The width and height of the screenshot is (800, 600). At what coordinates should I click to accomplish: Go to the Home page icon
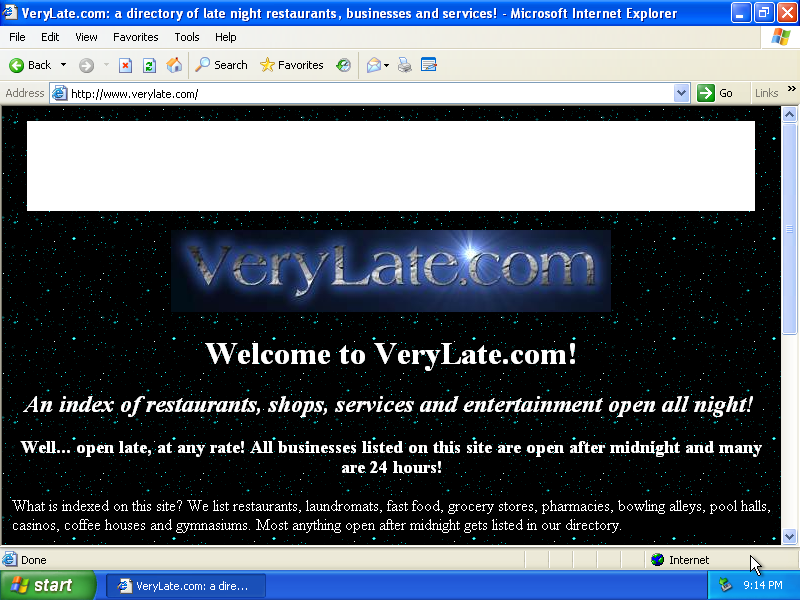coord(174,65)
